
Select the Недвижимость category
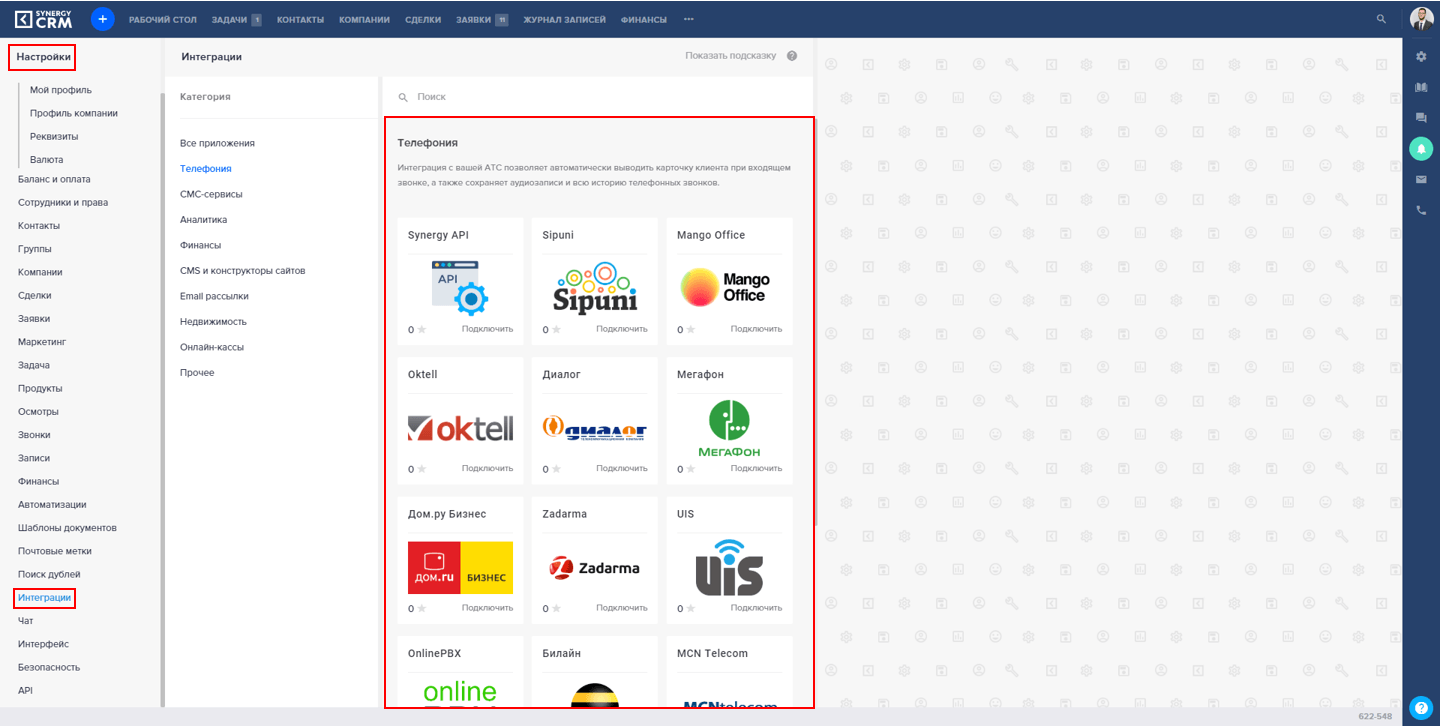[213, 322]
